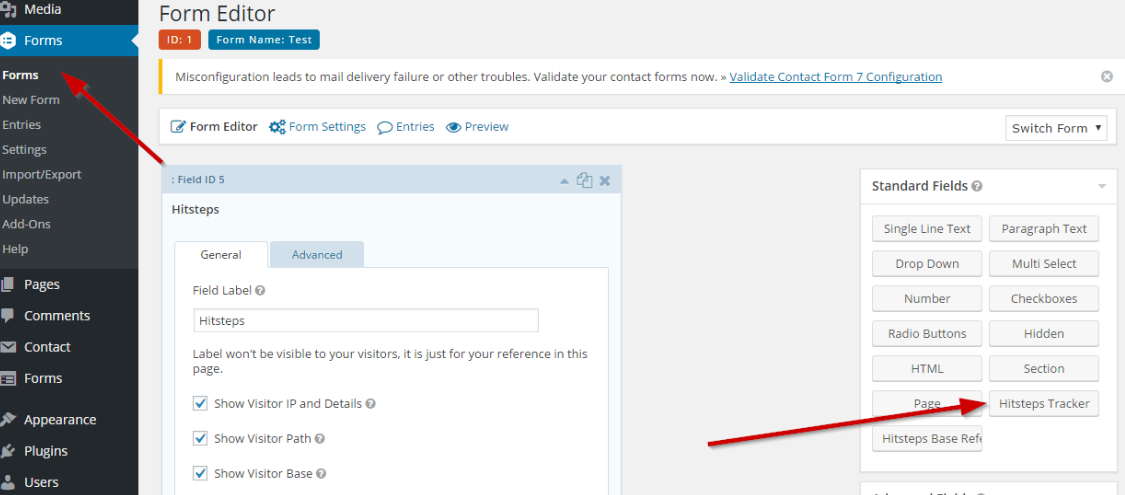Open the Media menu icon in sidebar
The width and height of the screenshot is (1125, 495).
pyautogui.click(x=8, y=10)
